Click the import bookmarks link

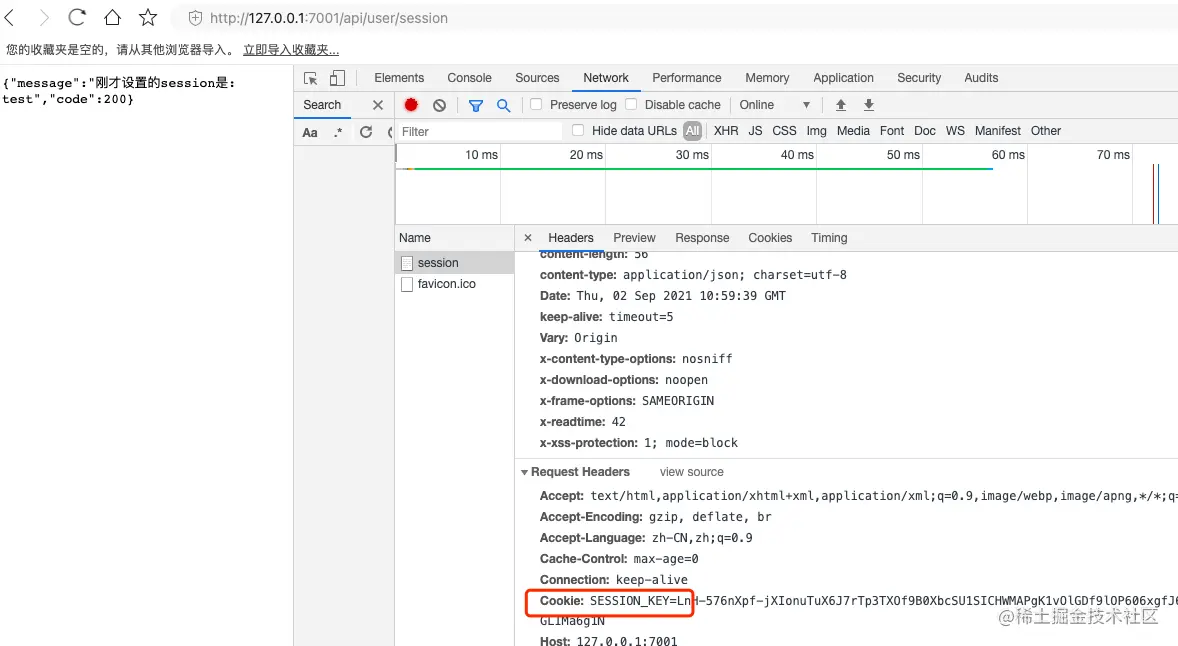pos(291,50)
